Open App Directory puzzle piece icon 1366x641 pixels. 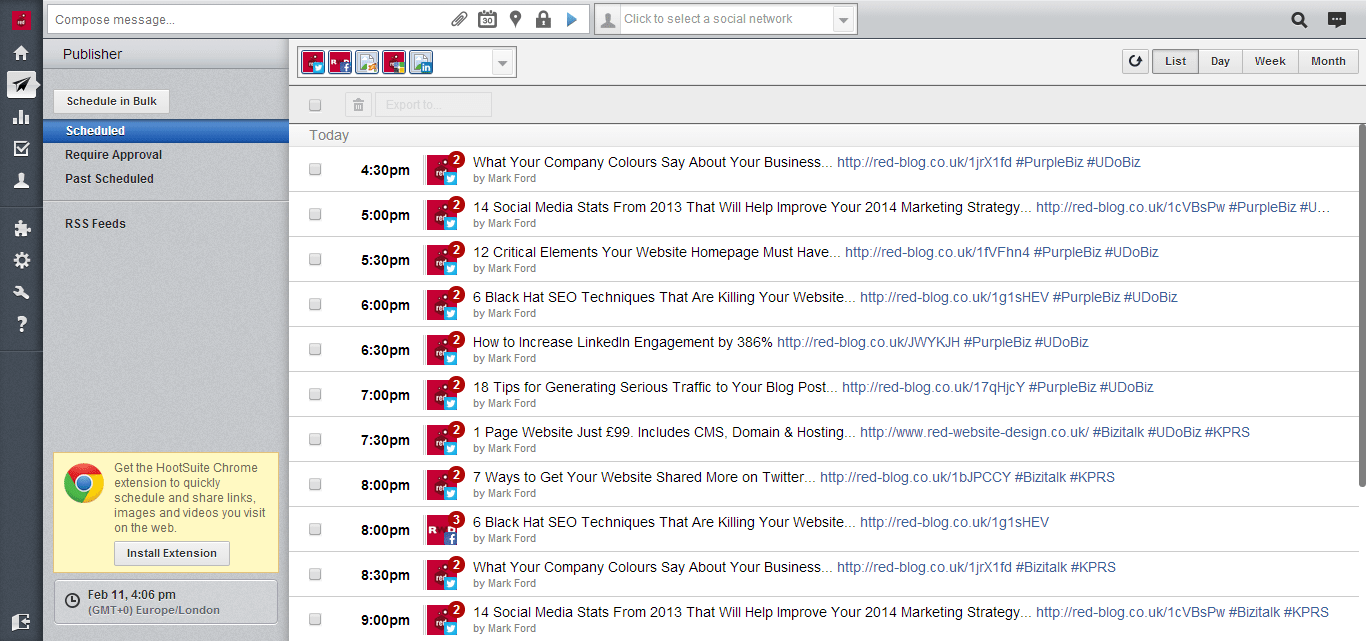pos(21,228)
